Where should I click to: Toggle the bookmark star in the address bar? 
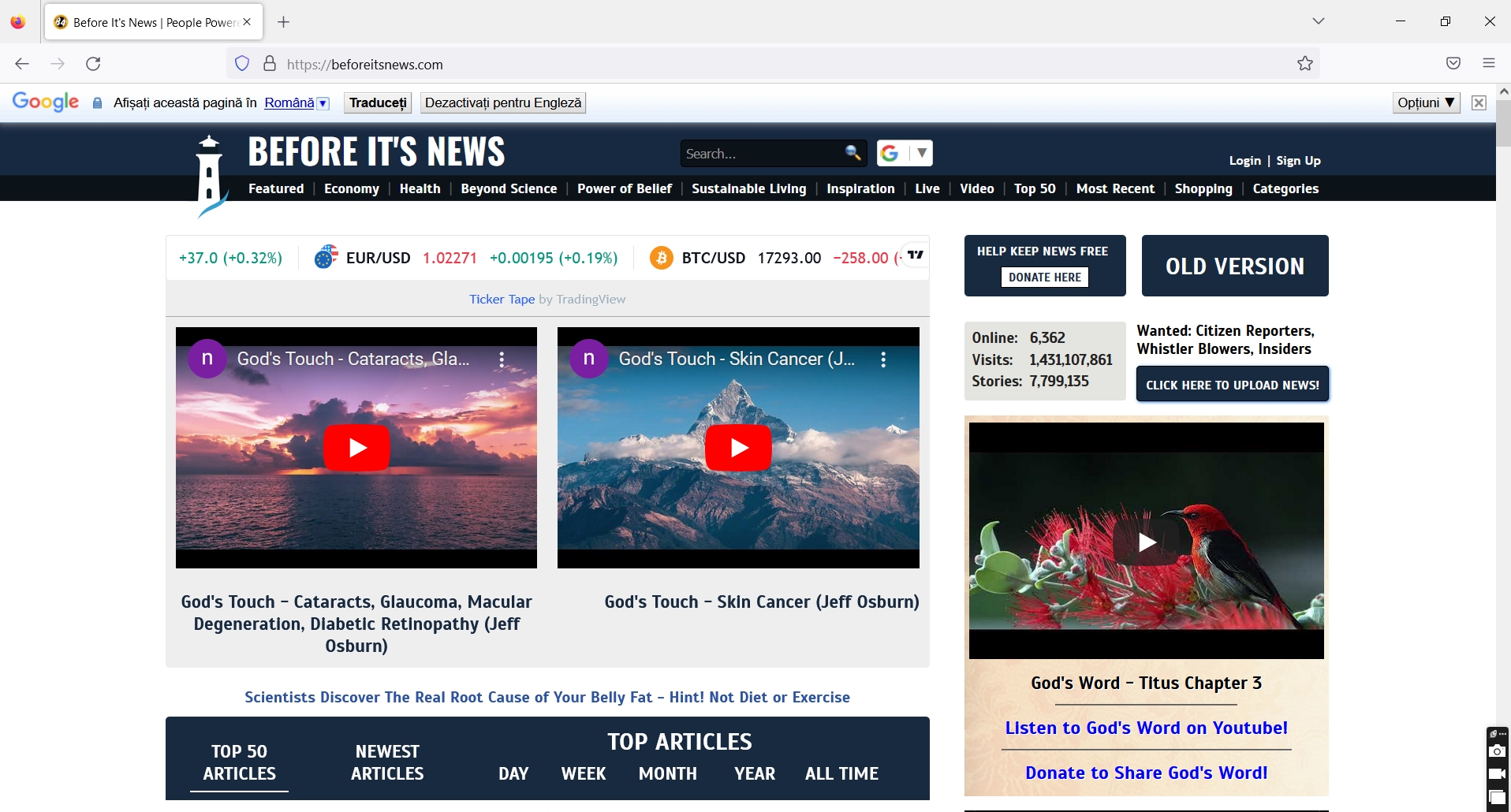(x=1304, y=64)
